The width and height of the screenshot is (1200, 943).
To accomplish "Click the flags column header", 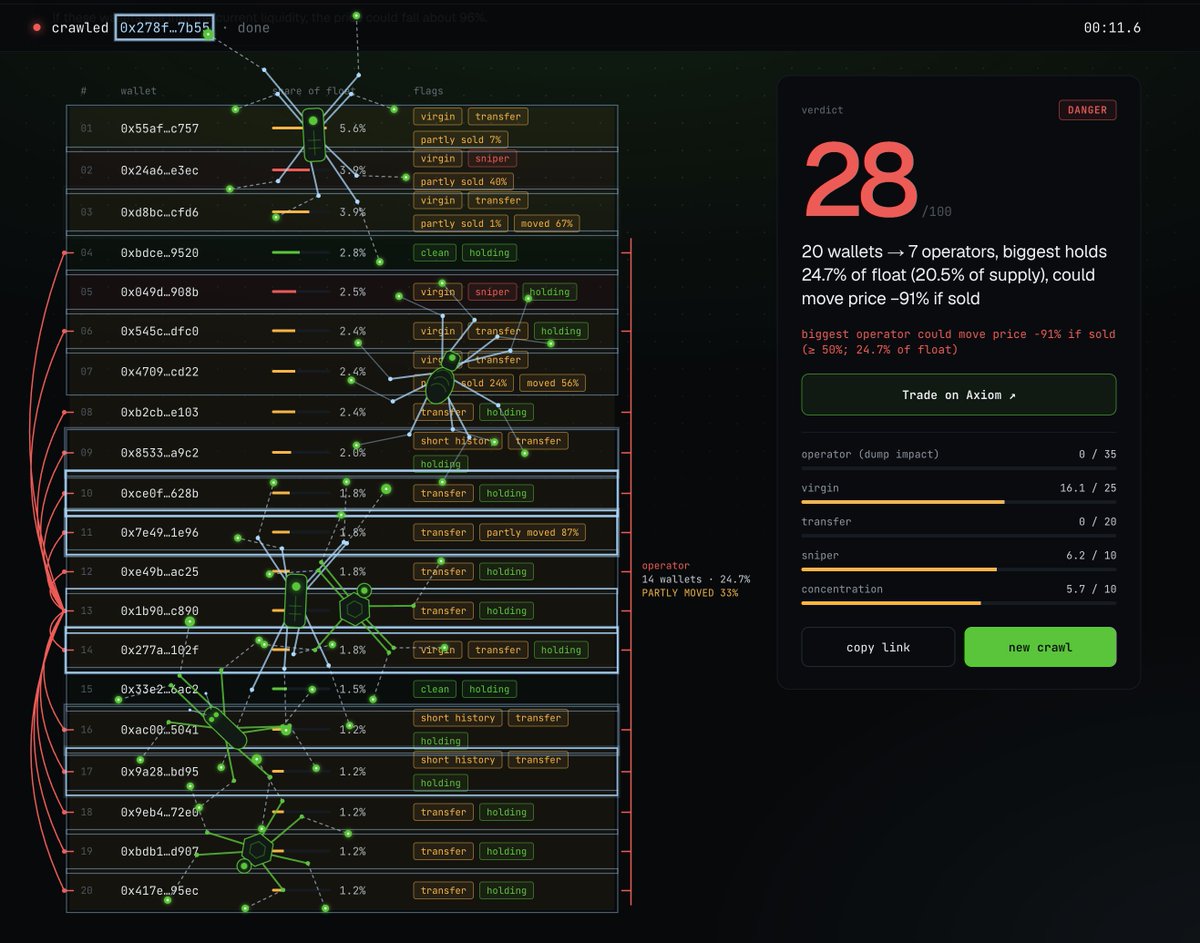I will pyautogui.click(x=428, y=91).
